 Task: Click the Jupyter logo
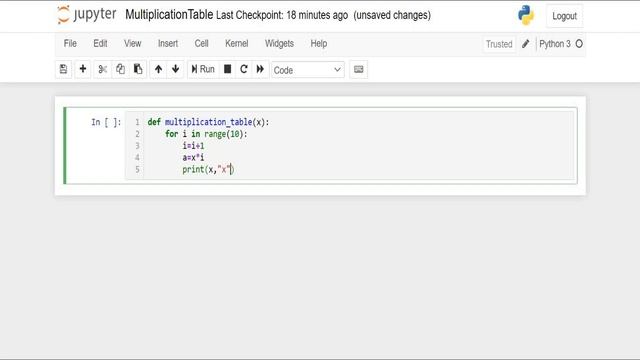tap(87, 15)
